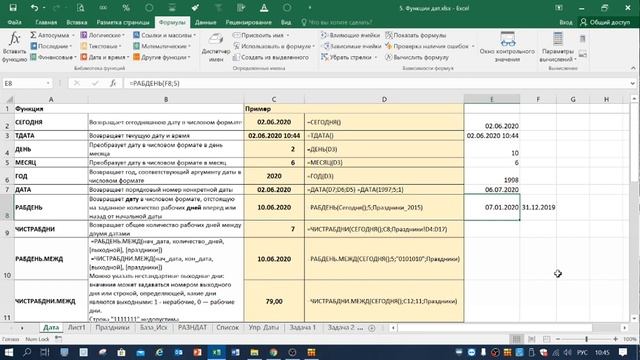Click Trace Dependents (Зависимые ячейки)
The height and width of the screenshot is (360, 640).
pos(351,46)
